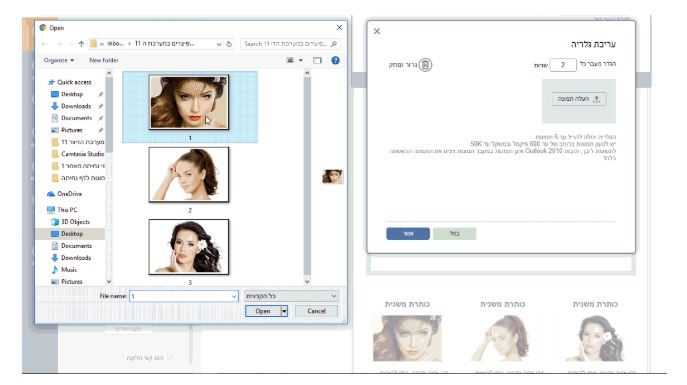
Task: Toggle the preview pane icon
Action: tap(317, 60)
